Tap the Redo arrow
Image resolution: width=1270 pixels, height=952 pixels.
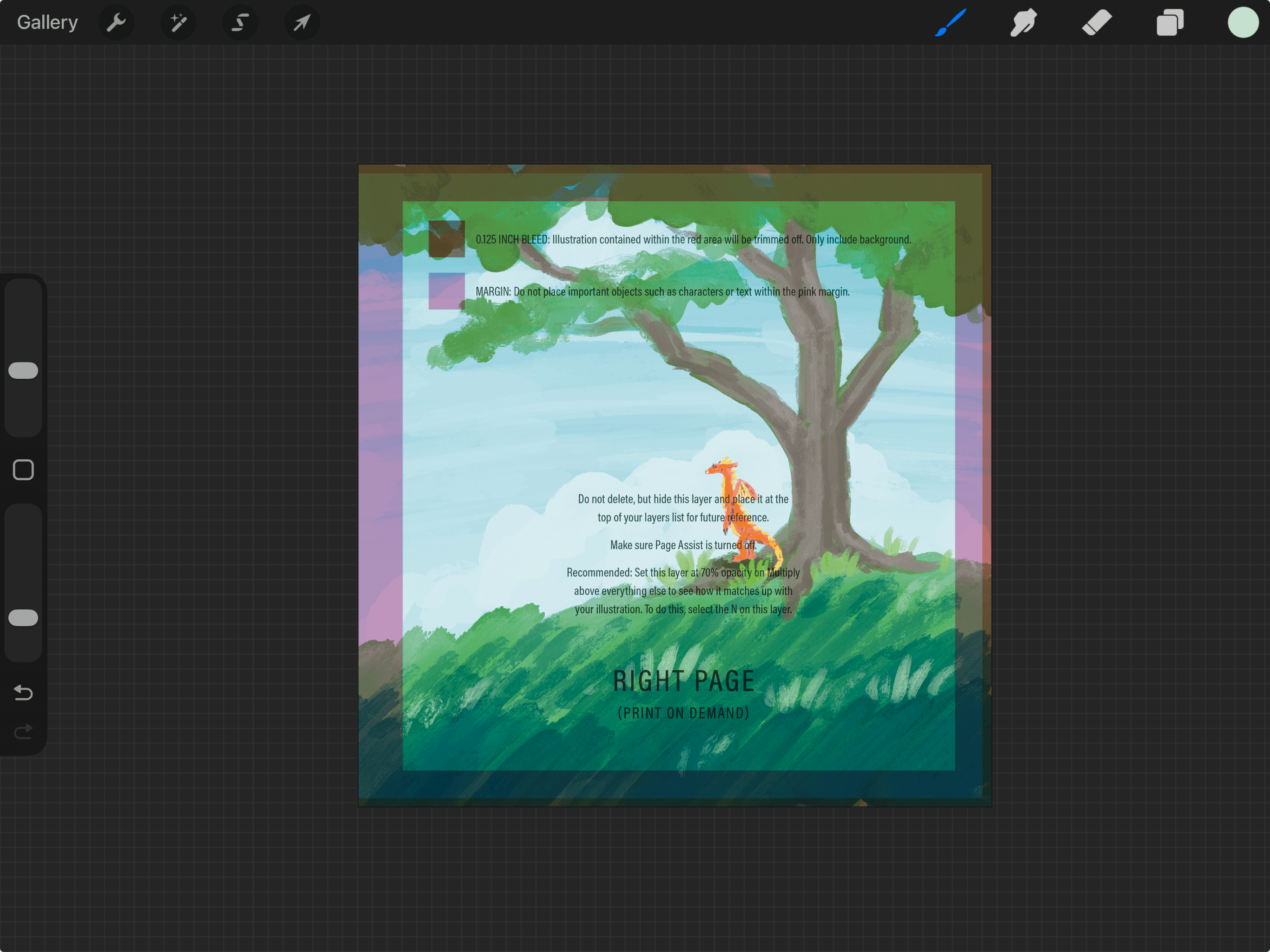coord(23,732)
